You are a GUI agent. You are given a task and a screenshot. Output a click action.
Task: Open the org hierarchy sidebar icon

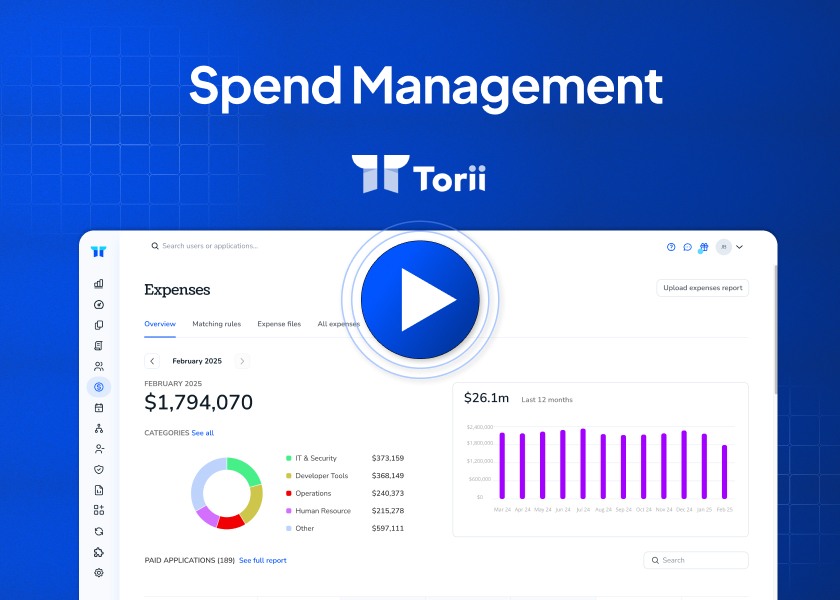(99, 428)
